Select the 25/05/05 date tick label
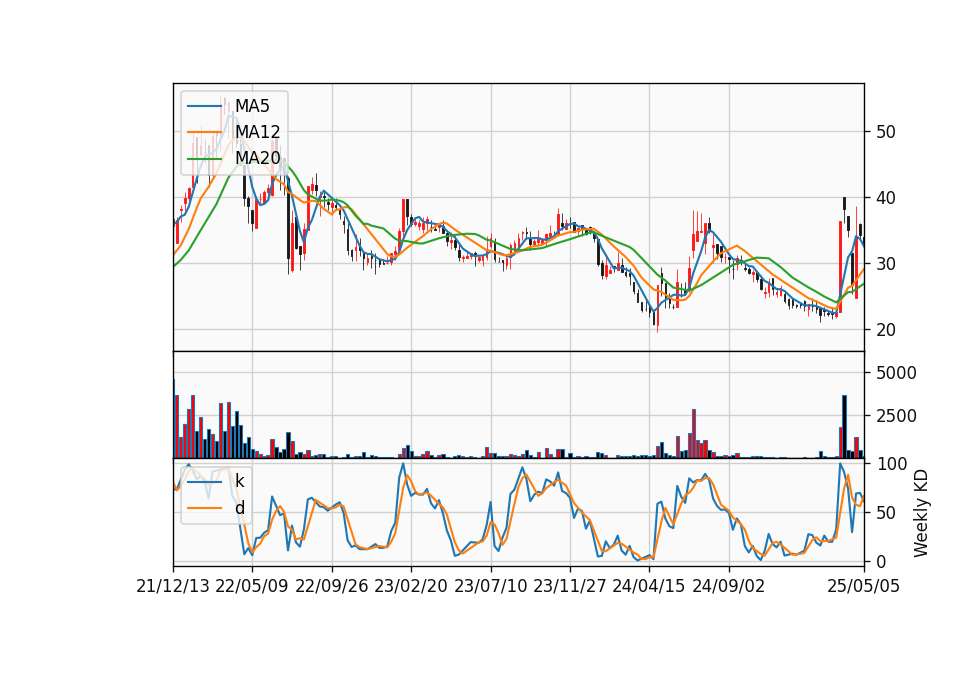 pos(864,586)
